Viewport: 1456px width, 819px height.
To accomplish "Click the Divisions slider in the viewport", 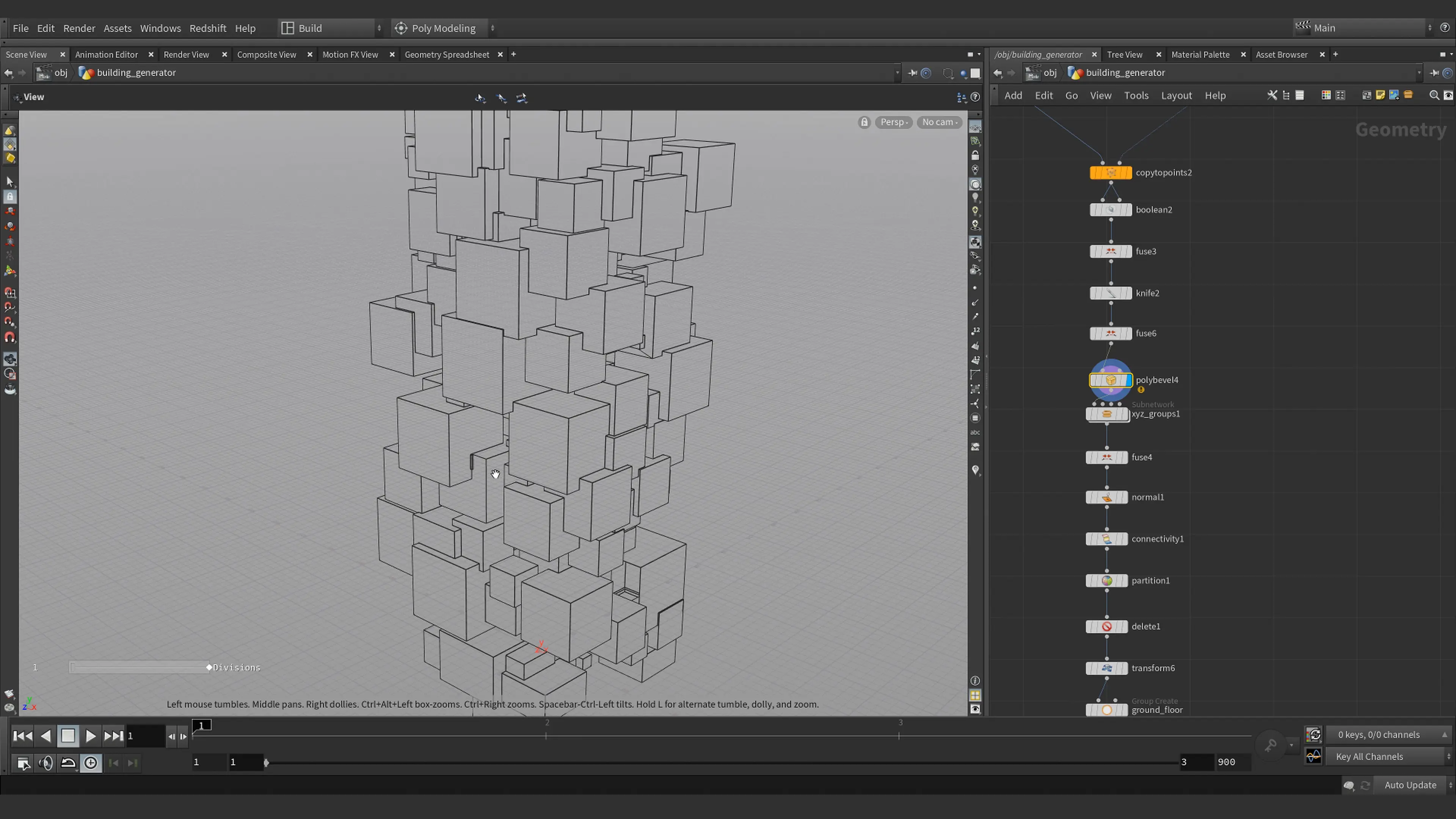I will pyautogui.click(x=140, y=667).
